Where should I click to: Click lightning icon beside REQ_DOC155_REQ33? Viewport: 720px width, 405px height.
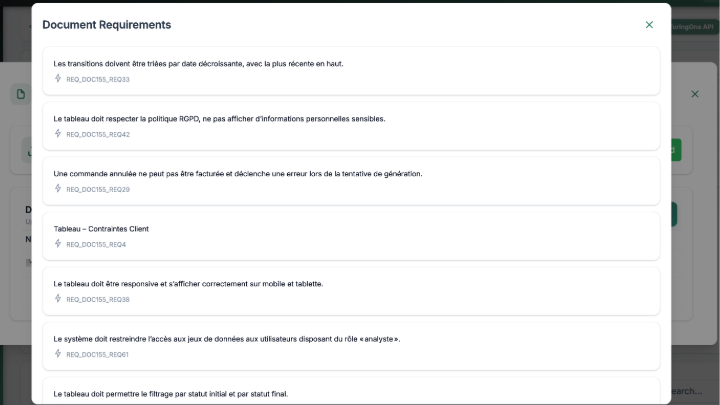pos(58,78)
